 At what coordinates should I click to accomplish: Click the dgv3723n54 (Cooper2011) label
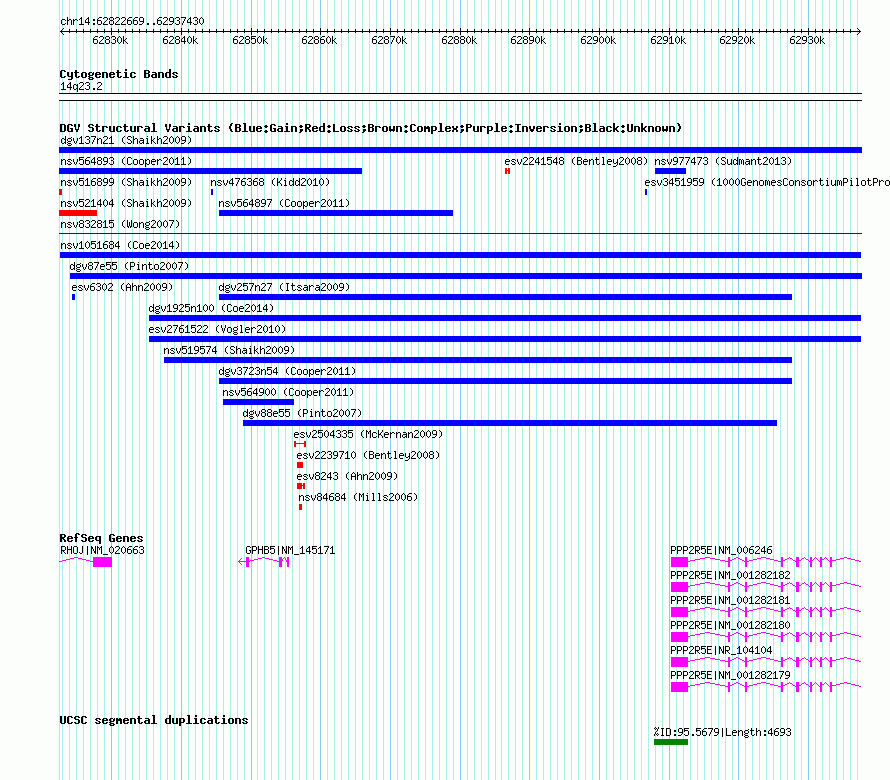[x=287, y=371]
